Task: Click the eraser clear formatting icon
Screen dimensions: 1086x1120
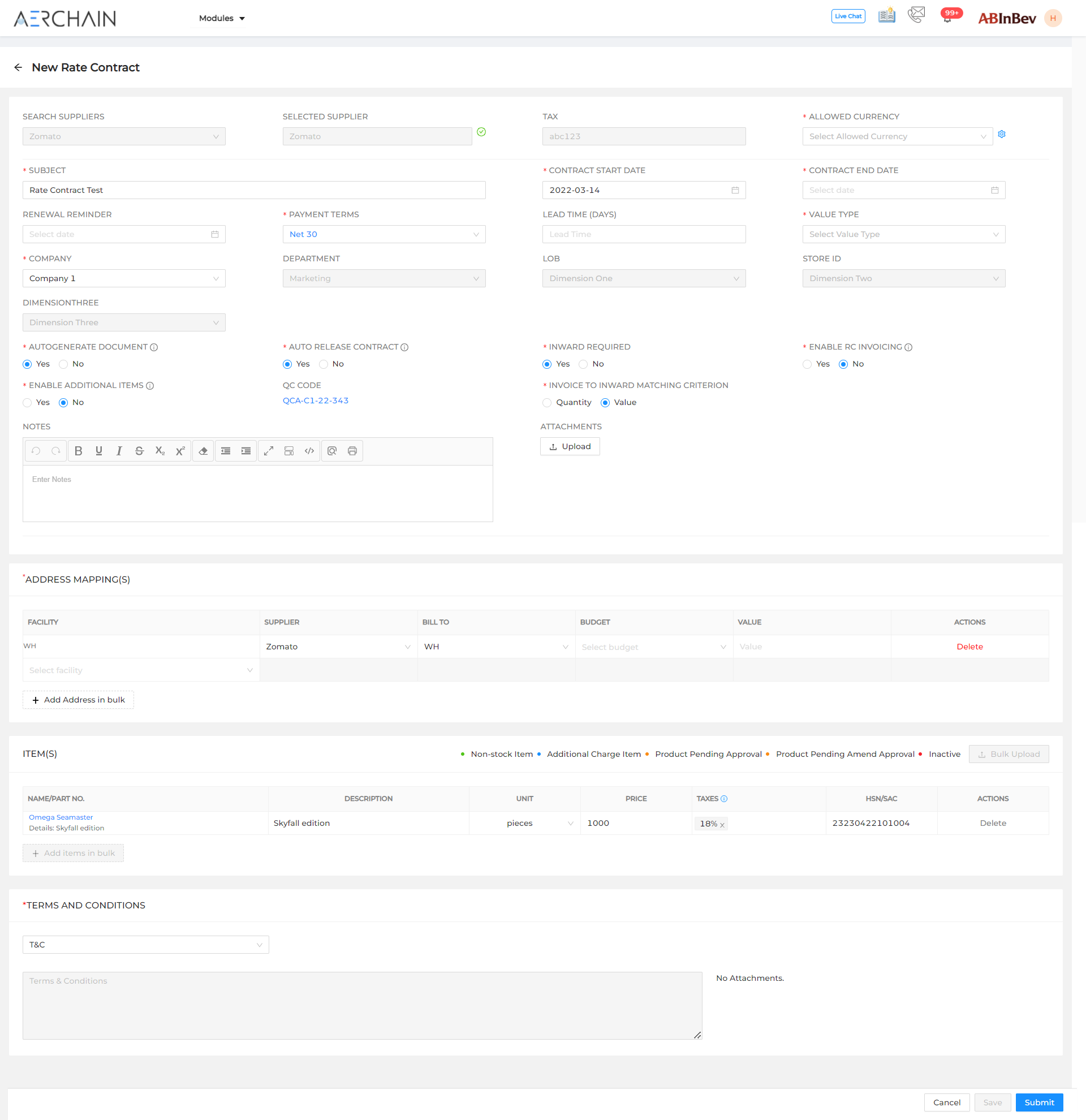Action: pos(203,451)
